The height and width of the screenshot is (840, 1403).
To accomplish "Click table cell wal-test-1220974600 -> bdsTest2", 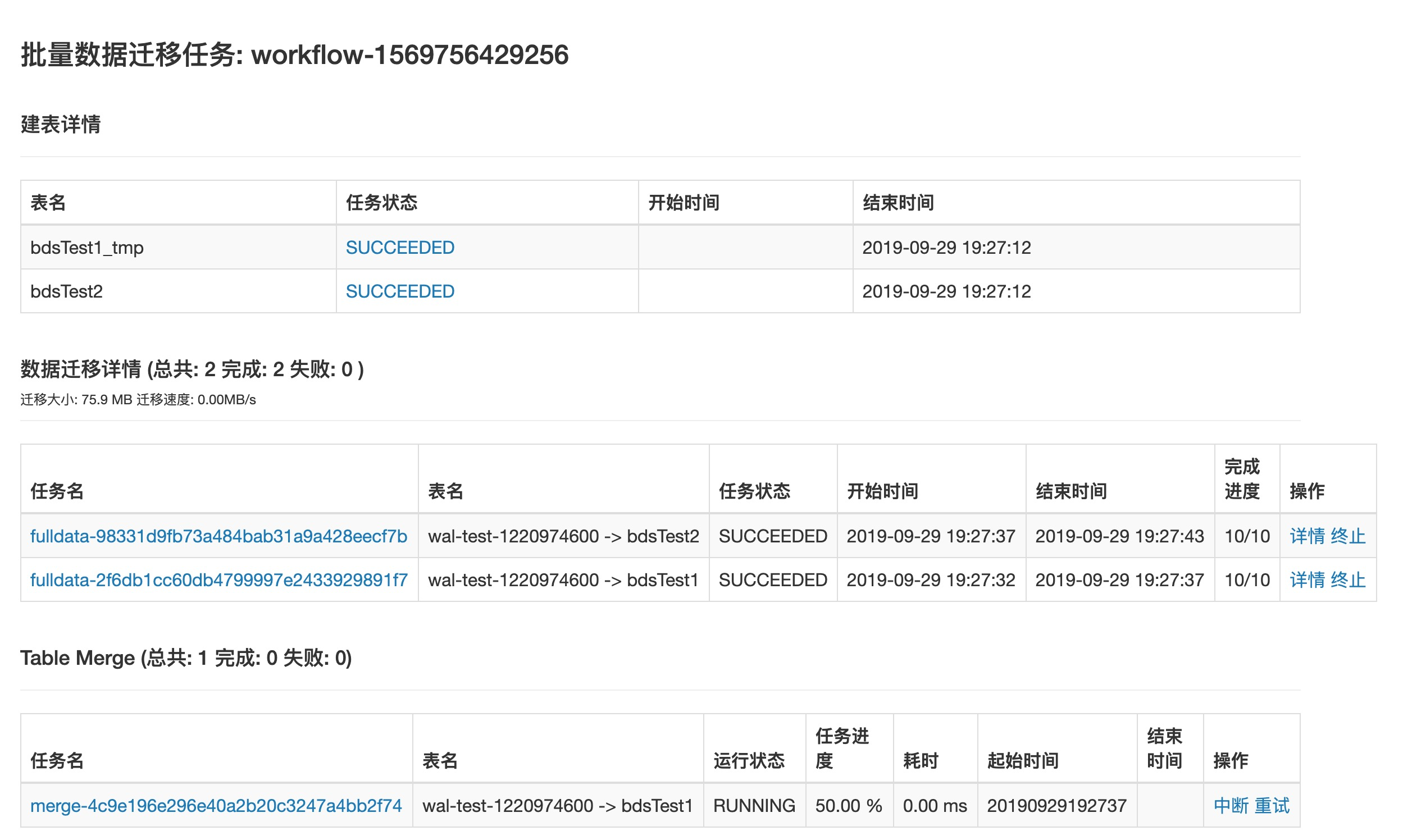I will click(x=563, y=536).
